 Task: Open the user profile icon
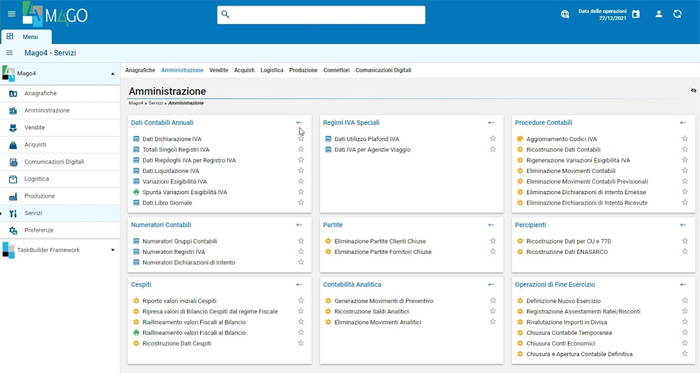point(658,14)
